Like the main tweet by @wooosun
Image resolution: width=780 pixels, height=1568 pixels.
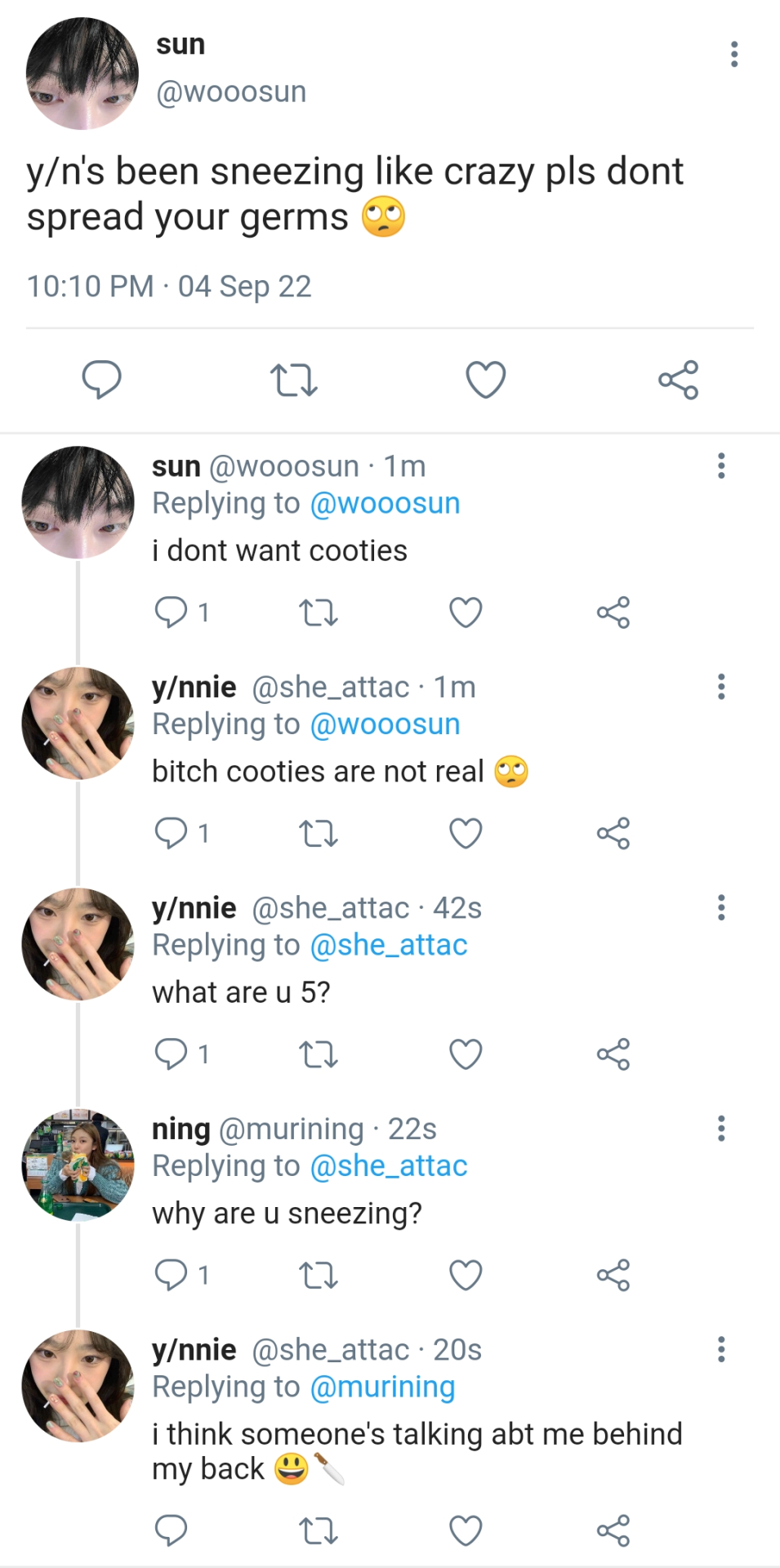tap(486, 380)
